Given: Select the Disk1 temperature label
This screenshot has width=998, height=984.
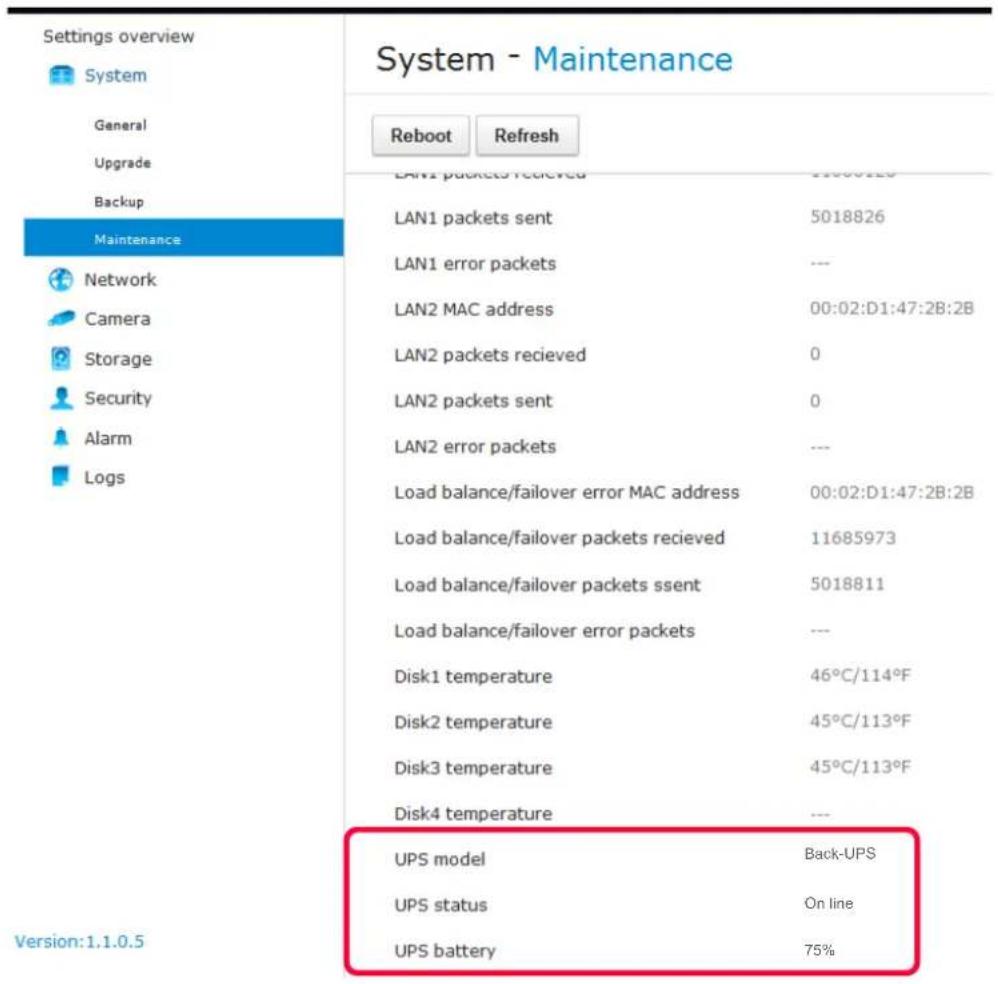Looking at the screenshot, I should click(473, 676).
